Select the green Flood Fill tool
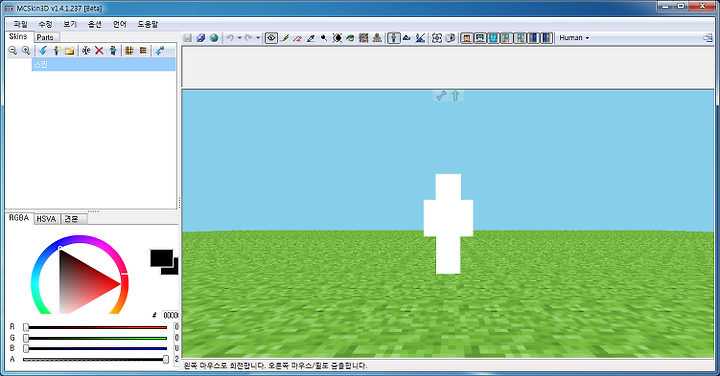Viewport: 720px width, 376px height. [350, 38]
